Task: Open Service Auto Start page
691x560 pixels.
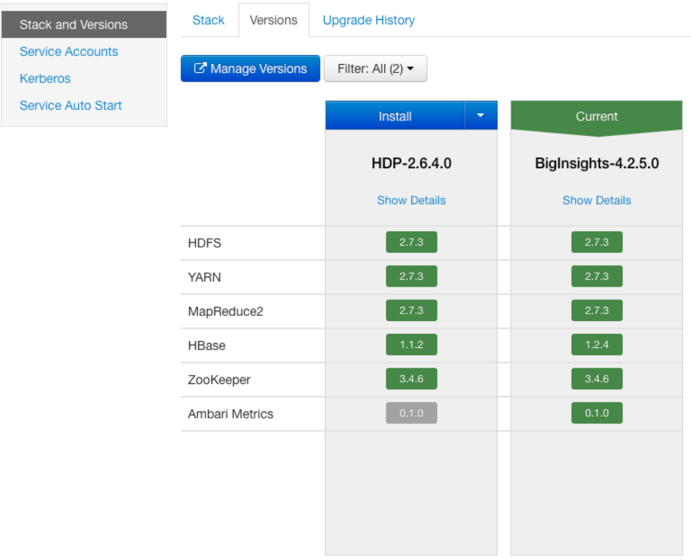Action: pyautogui.click(x=71, y=105)
